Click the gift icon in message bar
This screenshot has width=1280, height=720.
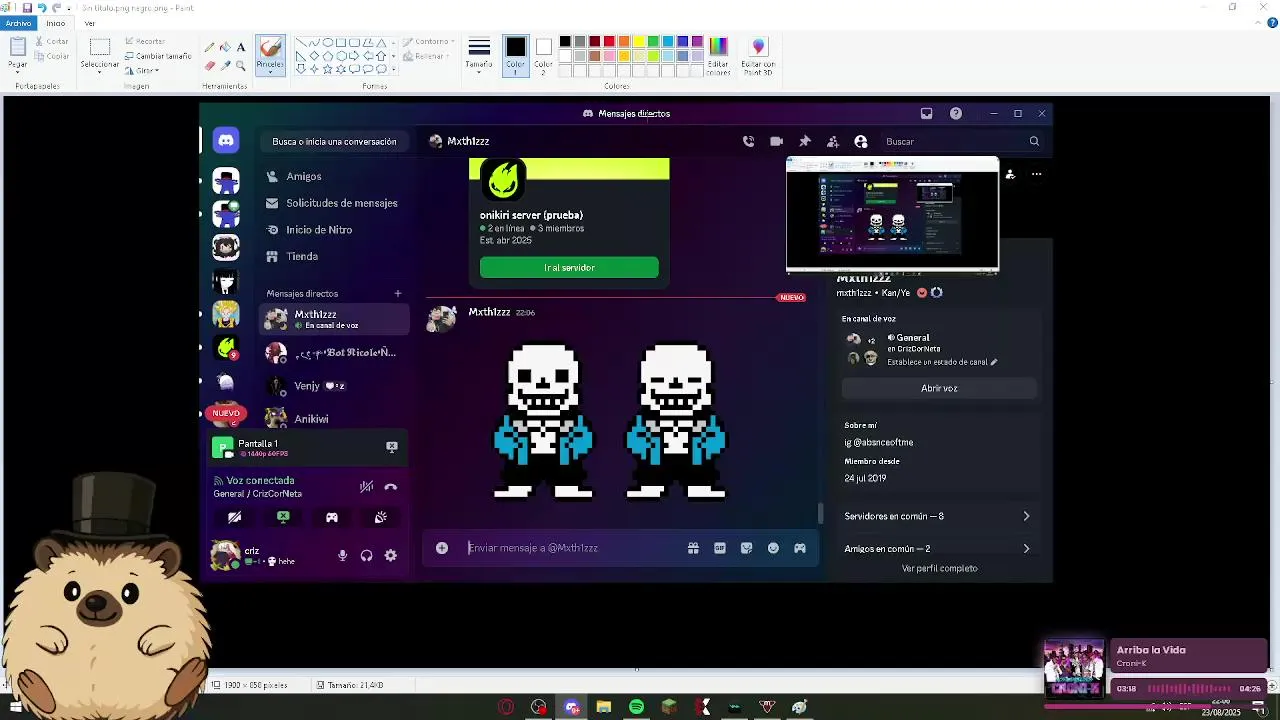[693, 548]
